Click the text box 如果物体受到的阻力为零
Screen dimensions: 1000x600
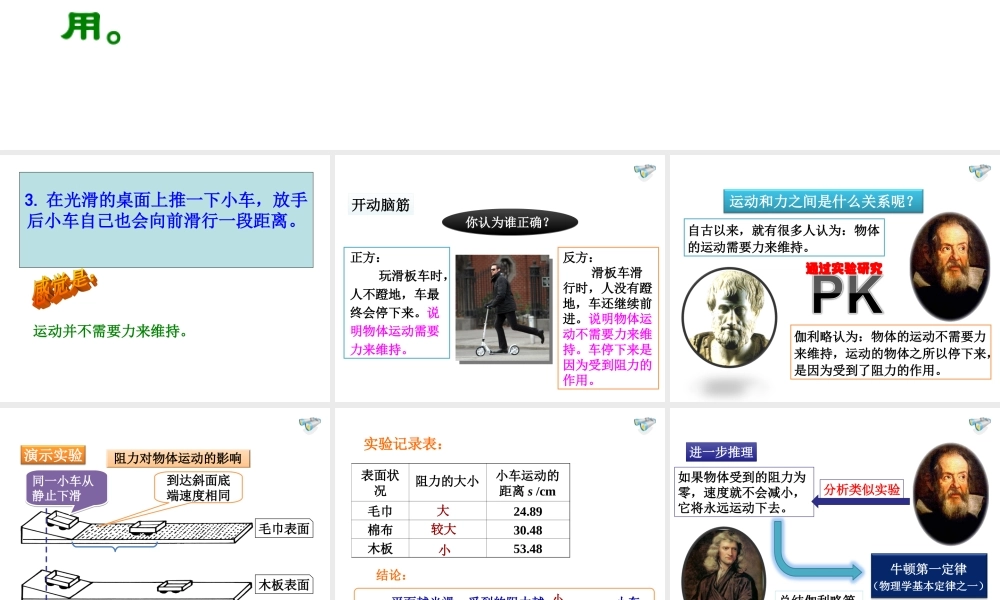[x=744, y=492]
